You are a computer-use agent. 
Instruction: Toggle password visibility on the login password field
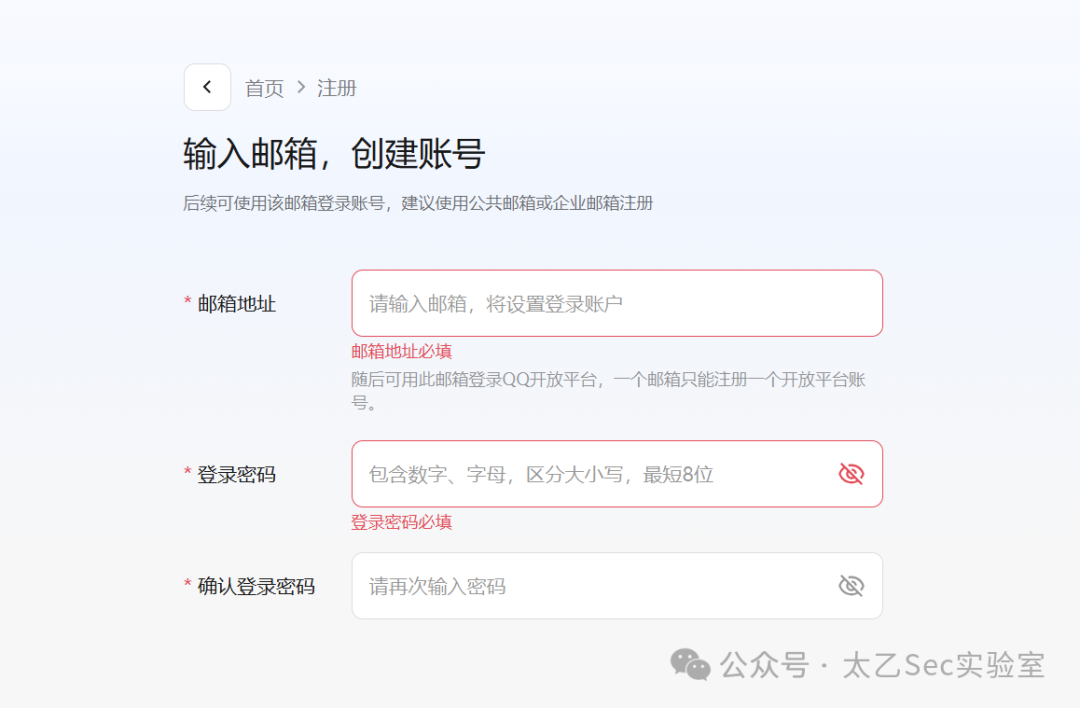[849, 473]
